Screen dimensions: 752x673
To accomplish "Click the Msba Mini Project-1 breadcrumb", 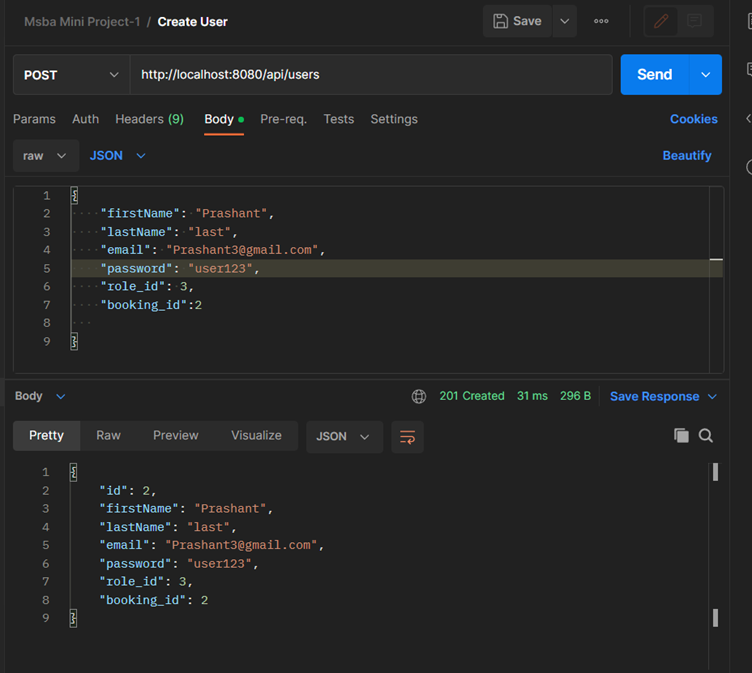I will click(x=82, y=22).
